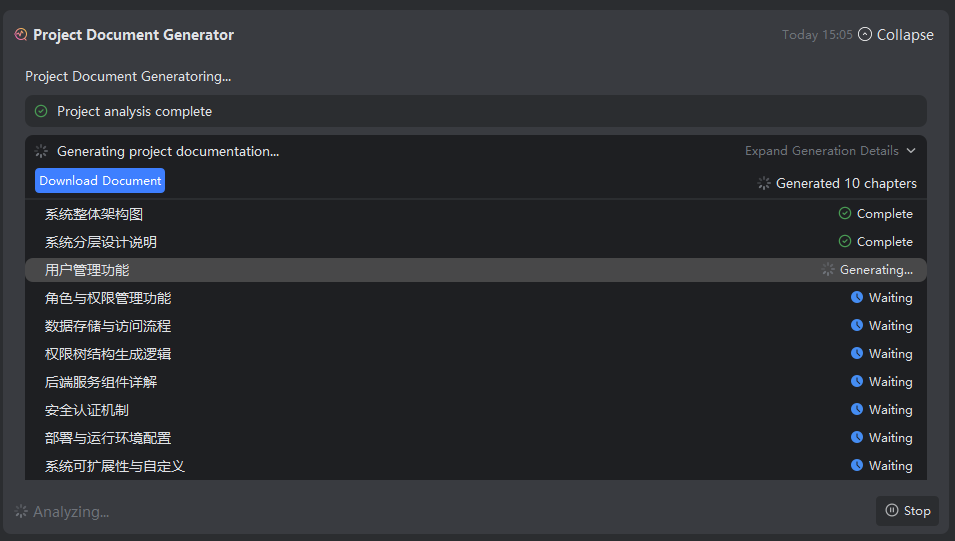Click the spinner beside Generated 10 chapters
This screenshot has width=955, height=541.
click(764, 183)
